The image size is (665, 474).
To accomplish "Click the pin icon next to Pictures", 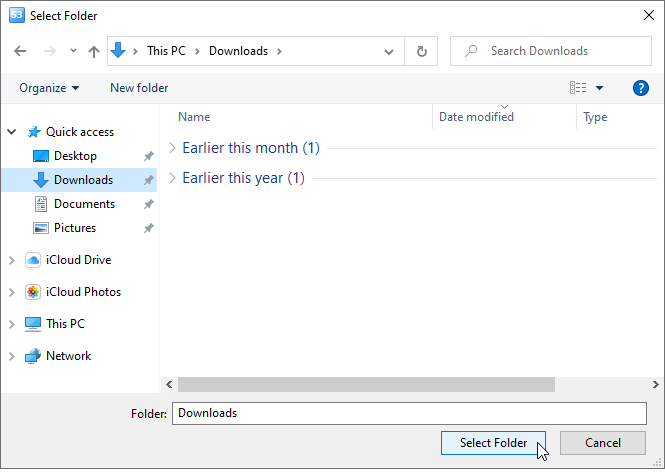I will click(x=148, y=228).
